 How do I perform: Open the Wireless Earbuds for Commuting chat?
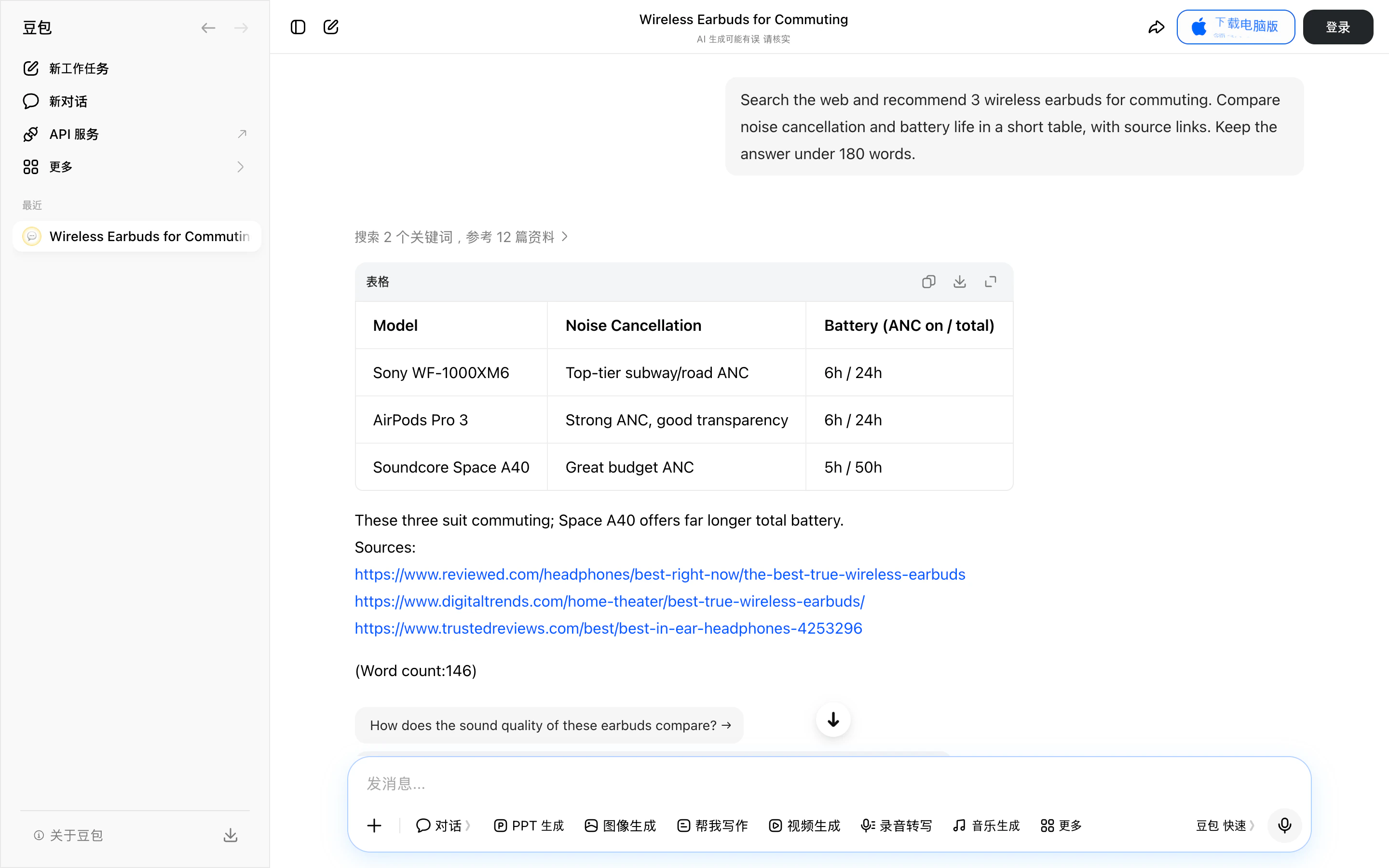point(136,236)
